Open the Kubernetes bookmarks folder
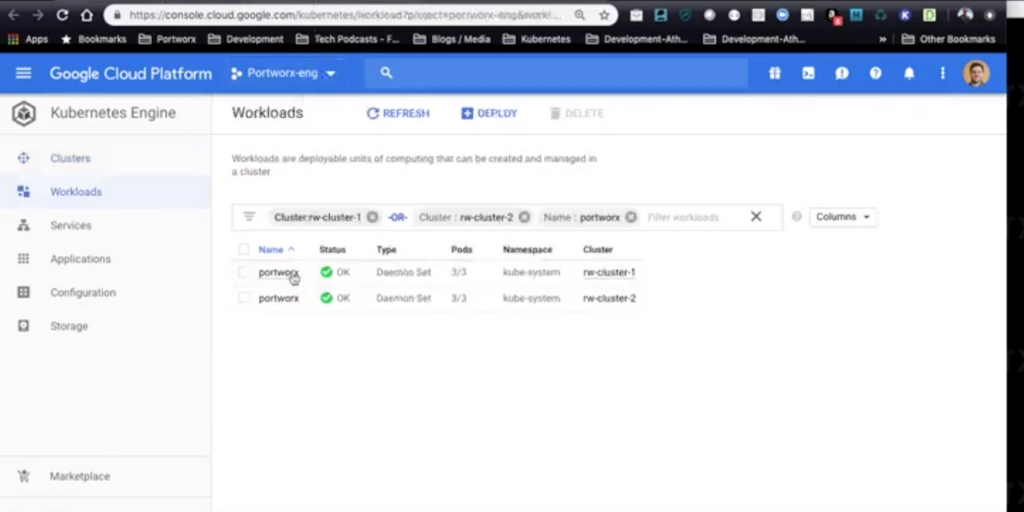This screenshot has height=512, width=1024. (537, 39)
